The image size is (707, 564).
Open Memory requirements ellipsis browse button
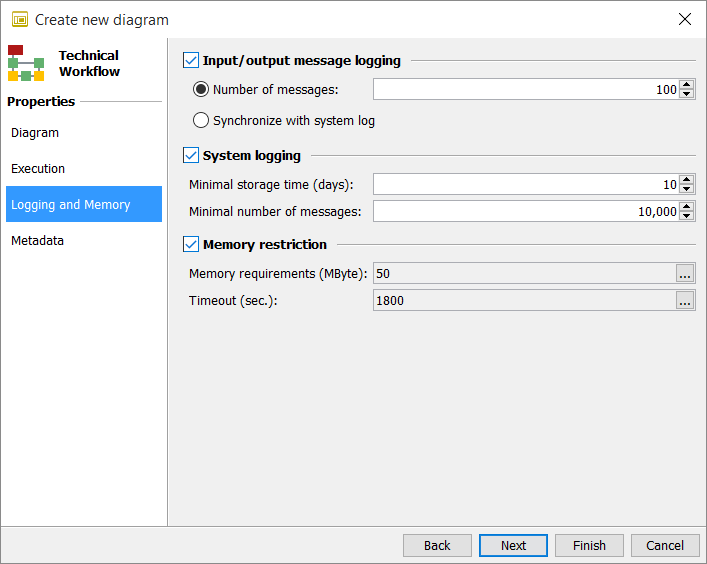pyautogui.click(x=685, y=274)
